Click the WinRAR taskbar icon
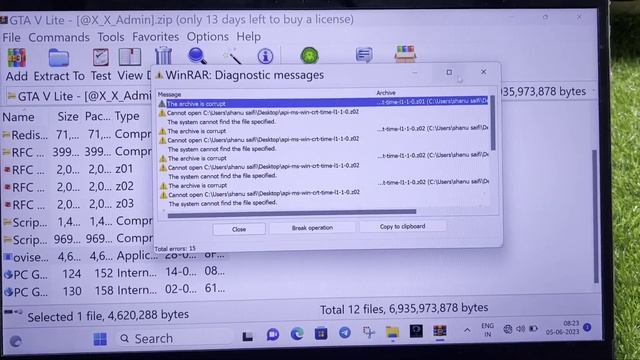Image resolution: width=640 pixels, height=360 pixels. tap(440, 331)
